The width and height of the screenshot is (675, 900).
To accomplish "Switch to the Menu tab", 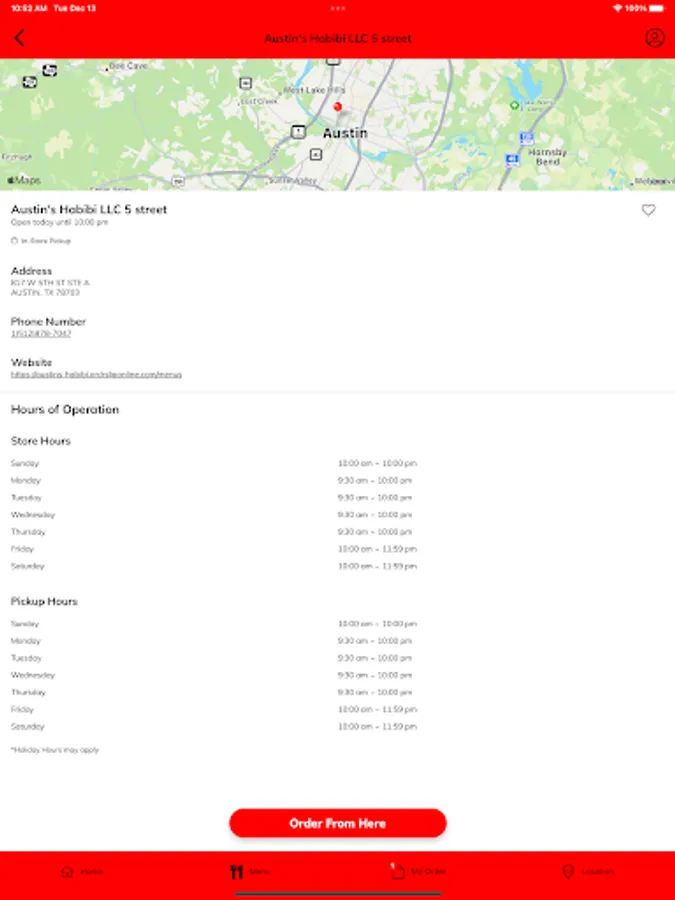I will (250, 871).
